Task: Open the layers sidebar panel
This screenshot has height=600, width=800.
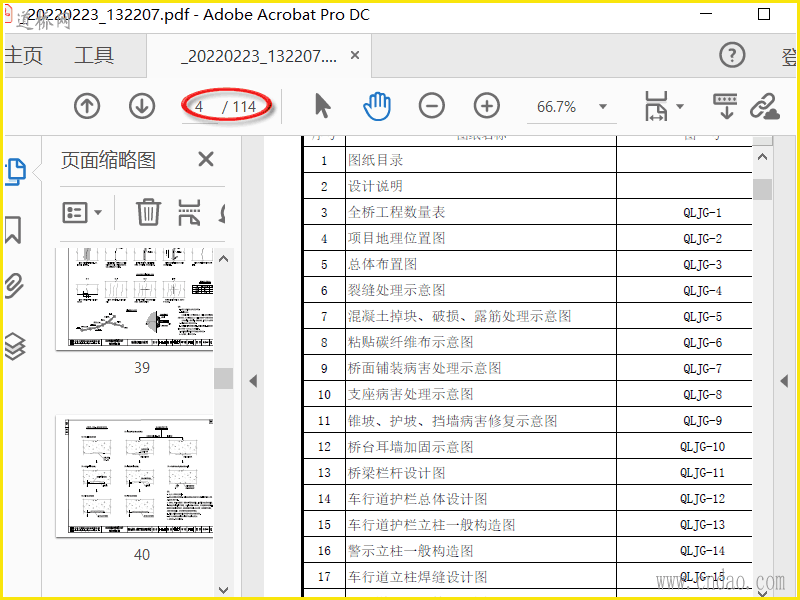Action: [15, 346]
